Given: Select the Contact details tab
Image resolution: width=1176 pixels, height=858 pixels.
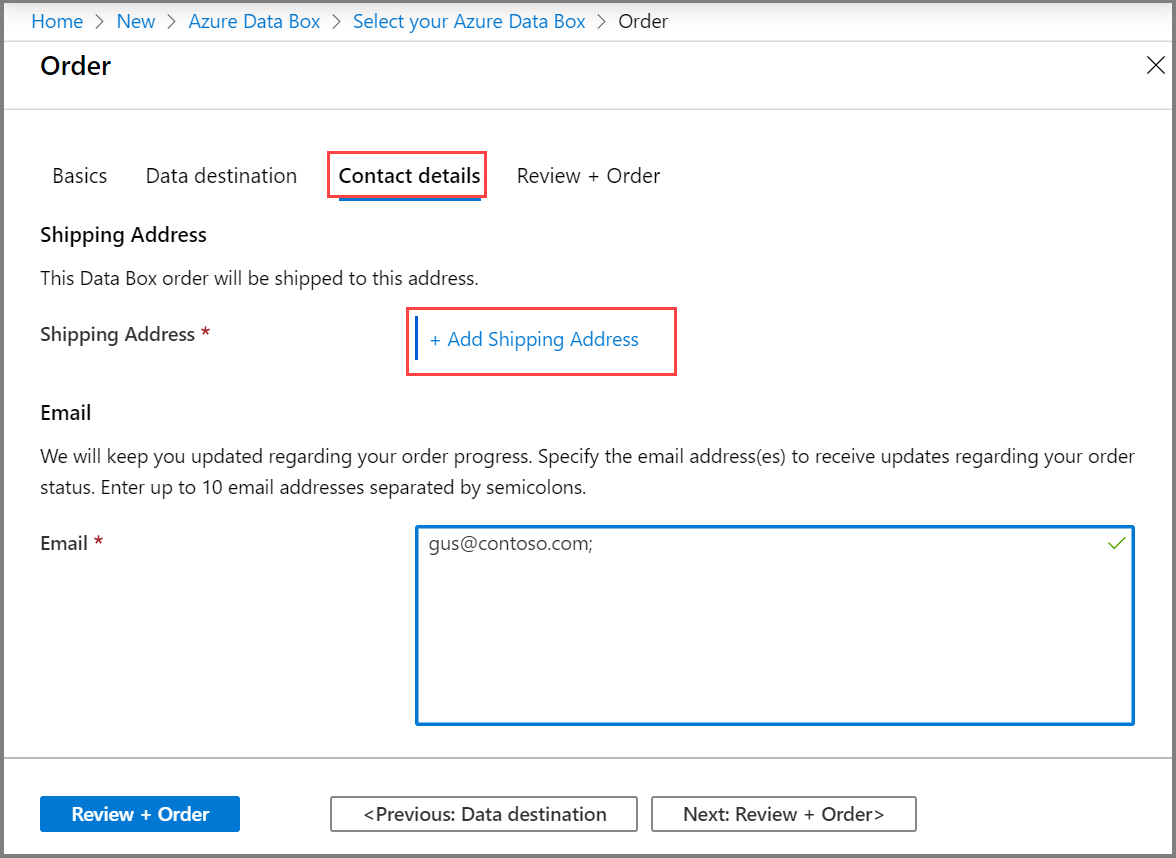Looking at the screenshot, I should pos(409,176).
